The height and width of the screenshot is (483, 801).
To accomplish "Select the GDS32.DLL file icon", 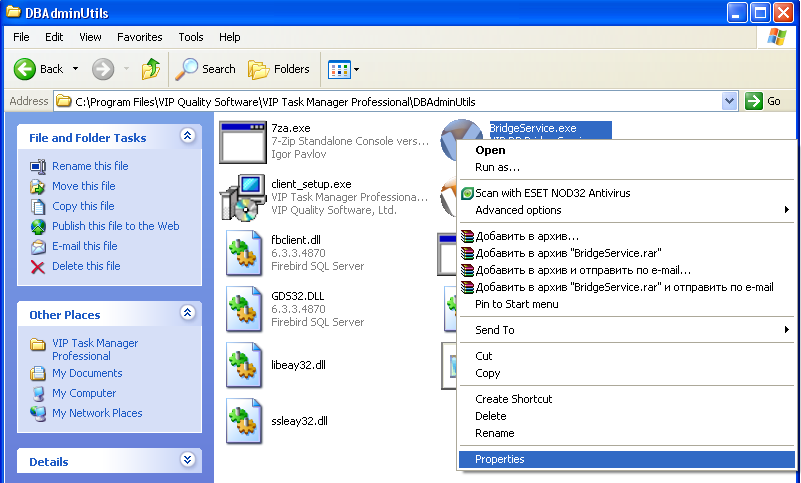I will pyautogui.click(x=243, y=309).
